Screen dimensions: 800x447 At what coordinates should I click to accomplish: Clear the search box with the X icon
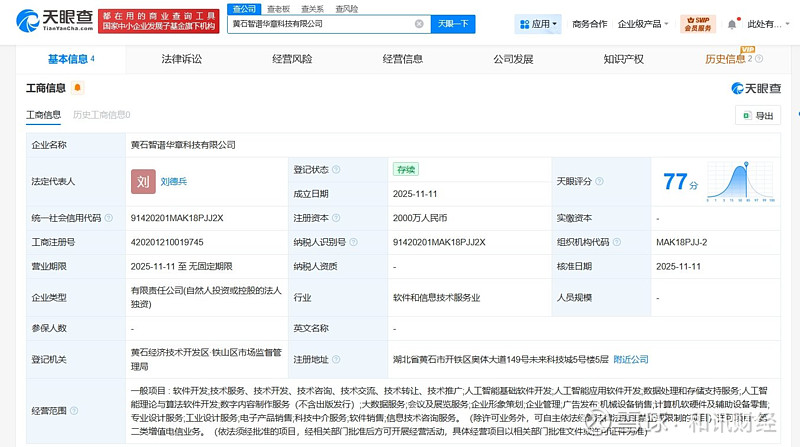(x=419, y=24)
